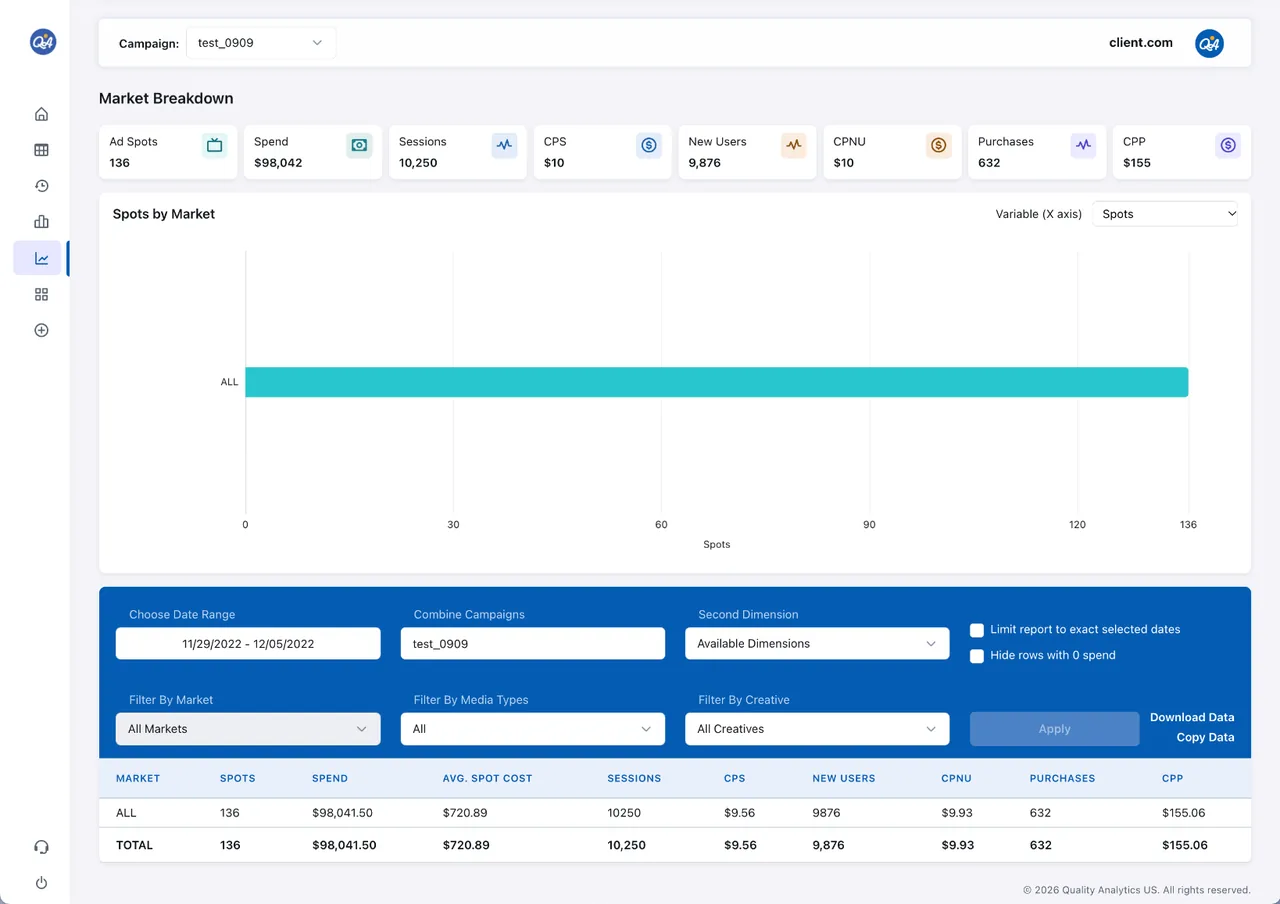This screenshot has width=1280, height=904.
Task: Click the ALL market row cell
Action: (126, 813)
